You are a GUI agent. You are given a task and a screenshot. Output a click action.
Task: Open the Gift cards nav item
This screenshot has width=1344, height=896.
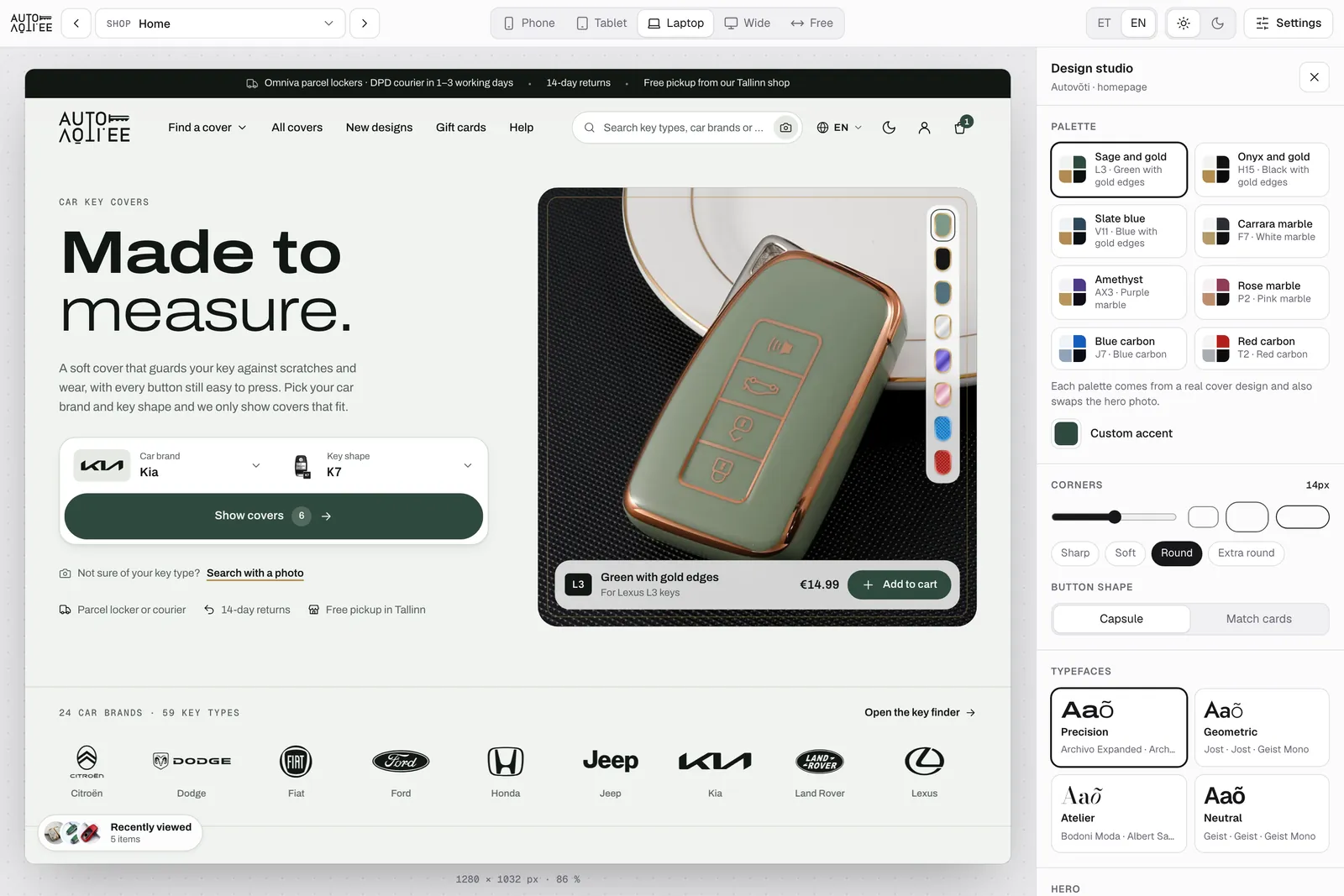tap(460, 128)
